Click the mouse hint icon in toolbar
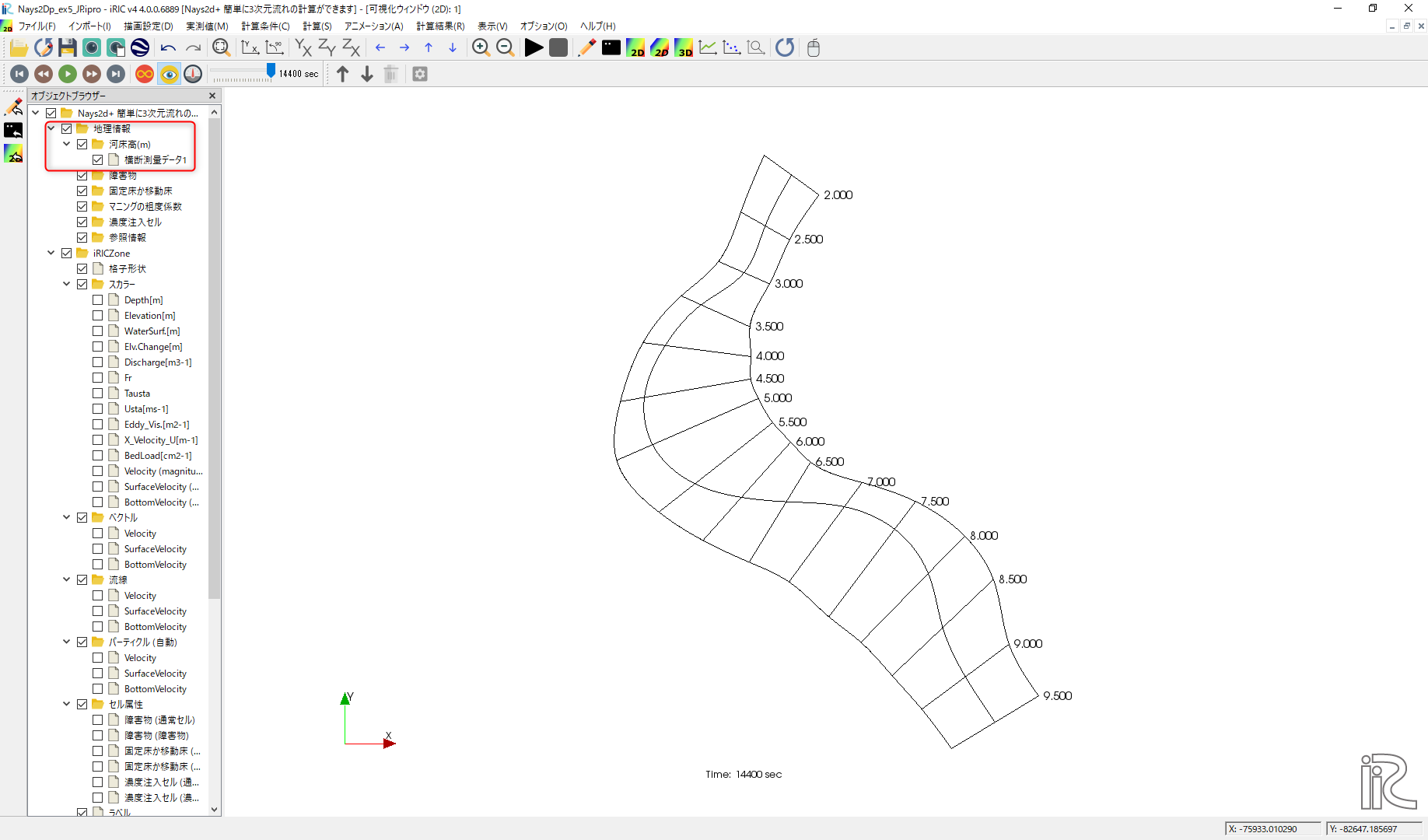The width and height of the screenshot is (1428, 840). click(x=814, y=48)
